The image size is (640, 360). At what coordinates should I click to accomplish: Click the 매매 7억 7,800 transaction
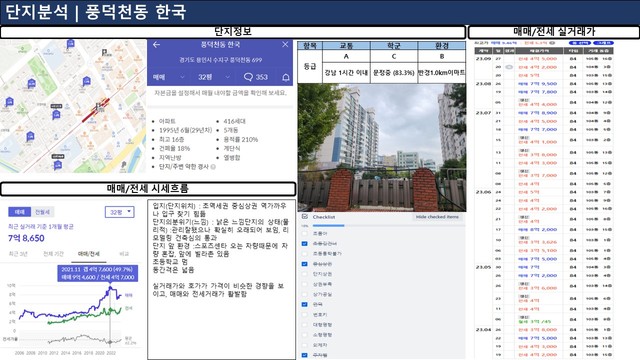tap(538, 92)
